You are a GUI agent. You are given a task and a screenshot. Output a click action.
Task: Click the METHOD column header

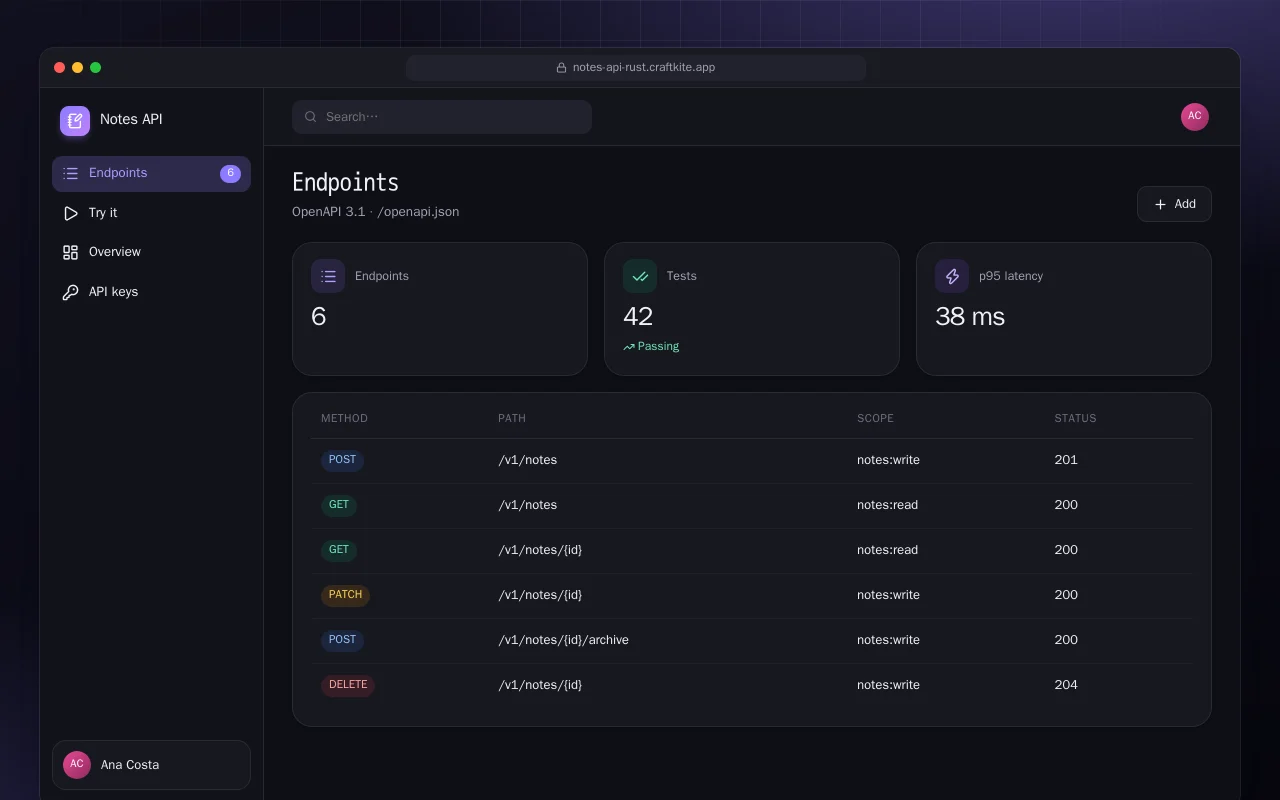click(x=344, y=418)
